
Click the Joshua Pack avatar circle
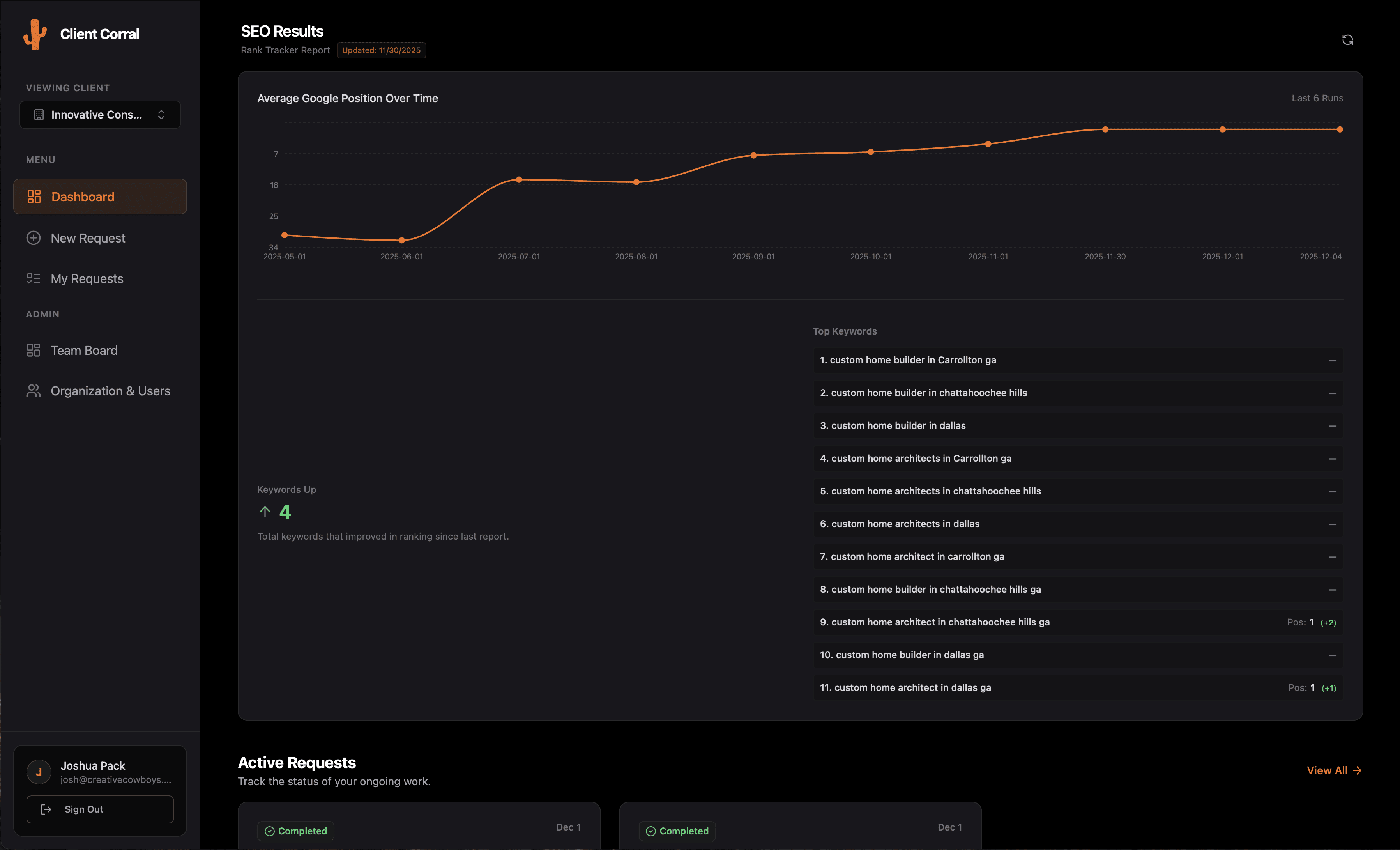coord(39,772)
